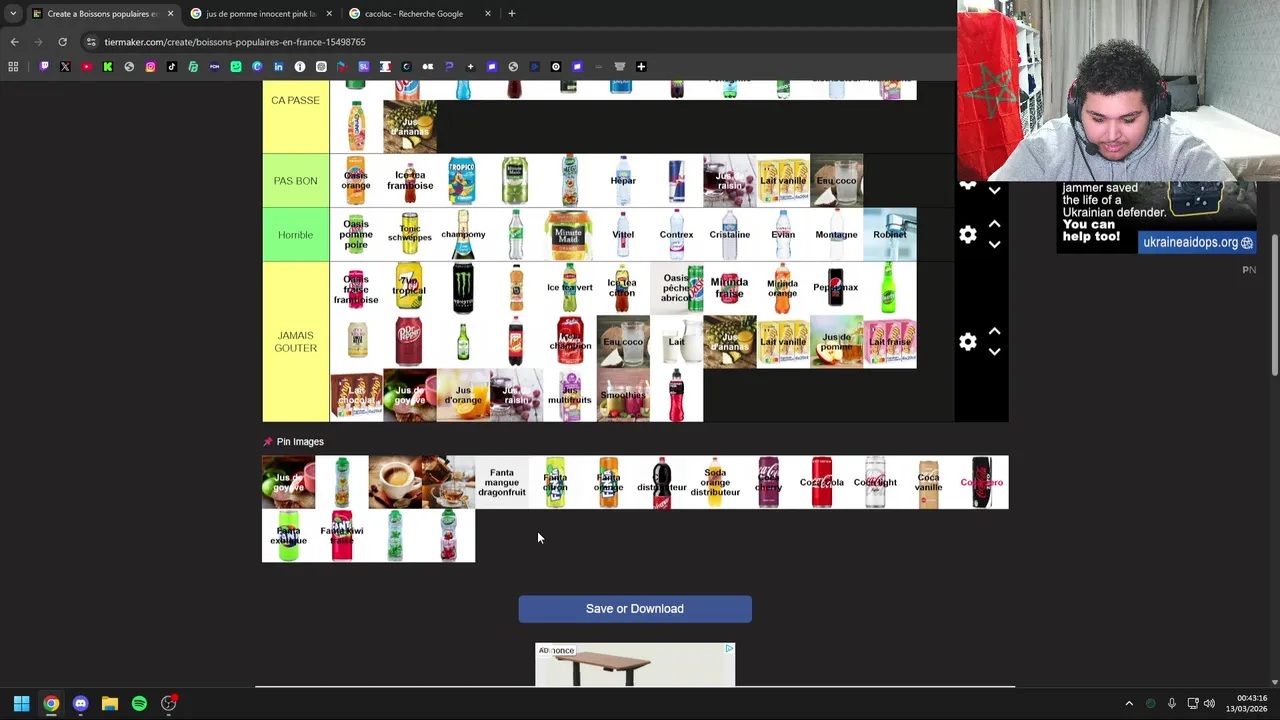The image size is (1280, 720).
Task: Open settings gear for Horrible tier row
Action: pyautogui.click(x=967, y=235)
